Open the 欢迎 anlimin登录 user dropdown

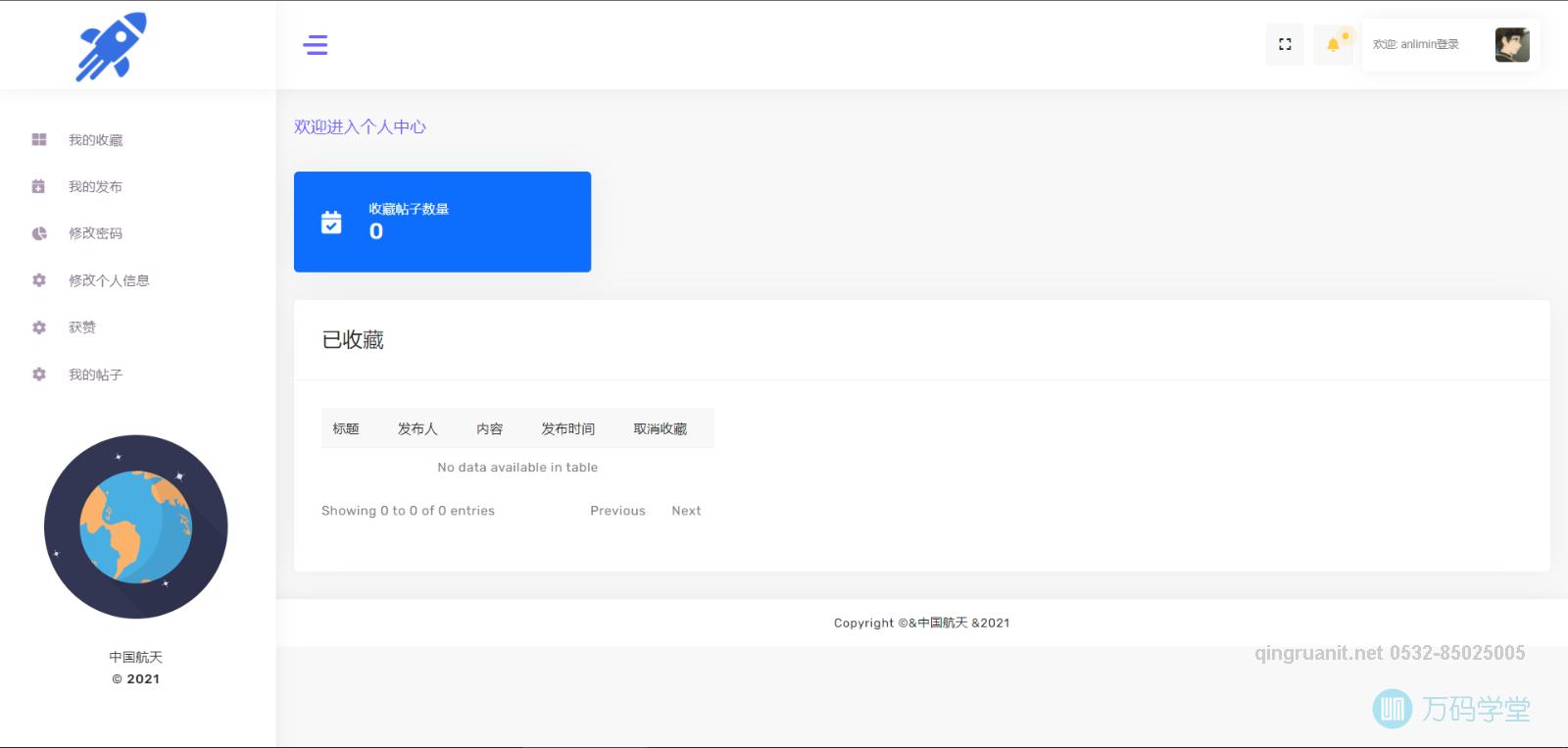[1415, 44]
